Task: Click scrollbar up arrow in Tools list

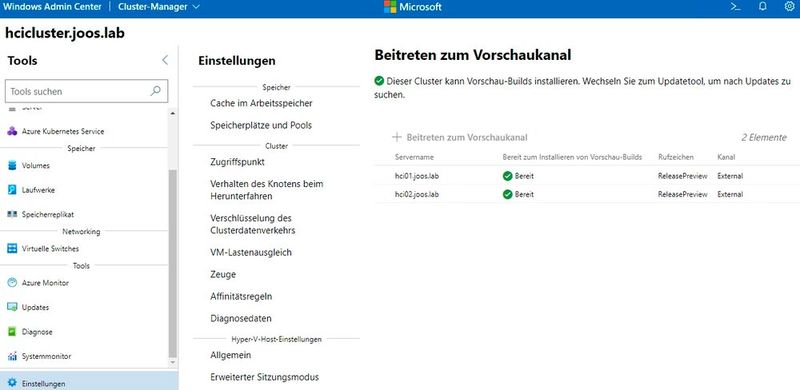Action: point(172,113)
